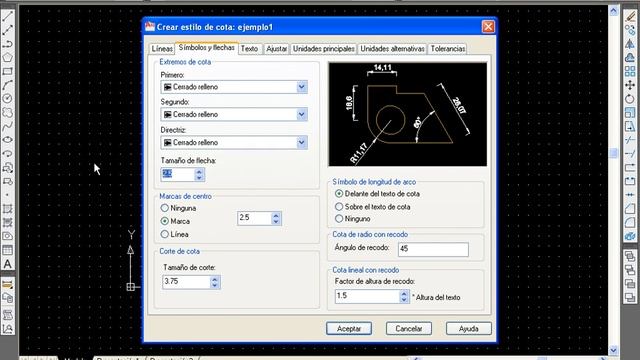Select the Offset tool

(x=630, y=58)
